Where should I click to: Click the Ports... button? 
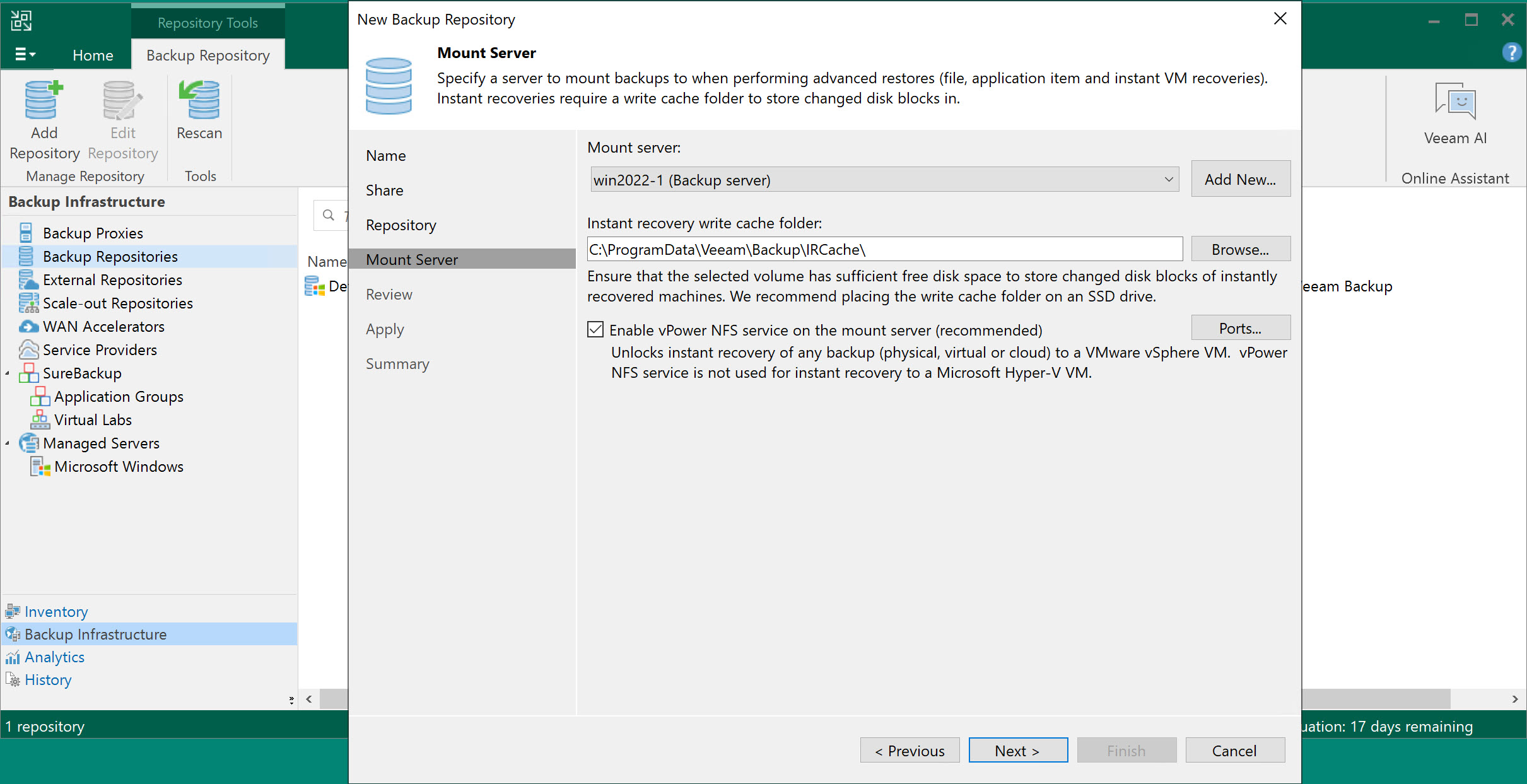coord(1239,328)
